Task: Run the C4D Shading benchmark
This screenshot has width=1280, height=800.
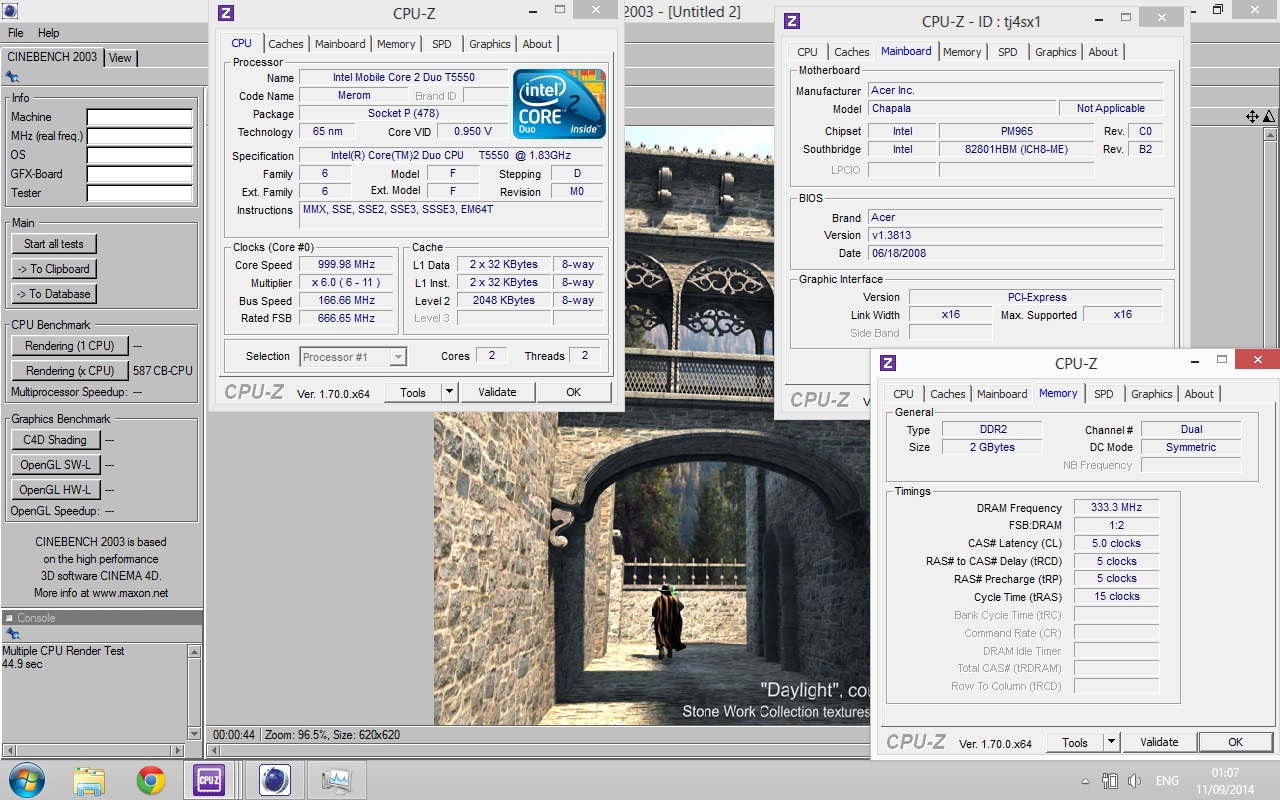Action: [x=55, y=440]
